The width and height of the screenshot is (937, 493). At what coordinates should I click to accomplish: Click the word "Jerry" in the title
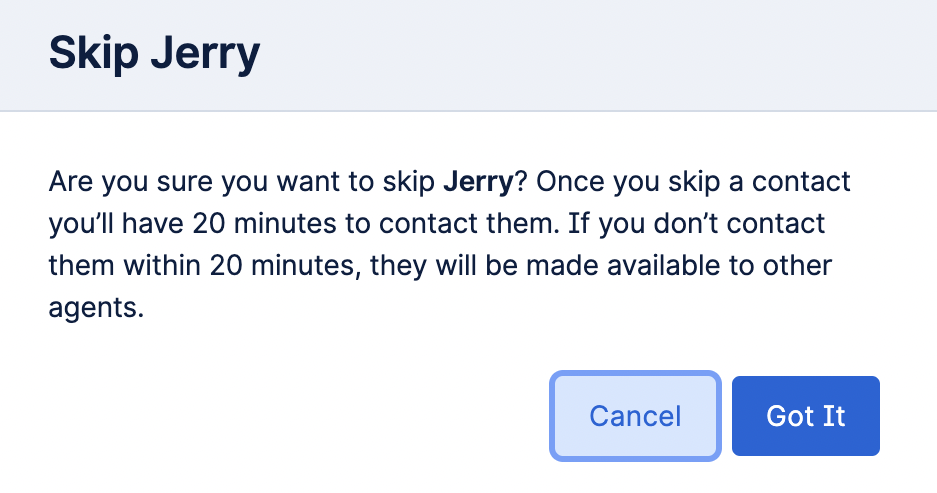point(204,53)
